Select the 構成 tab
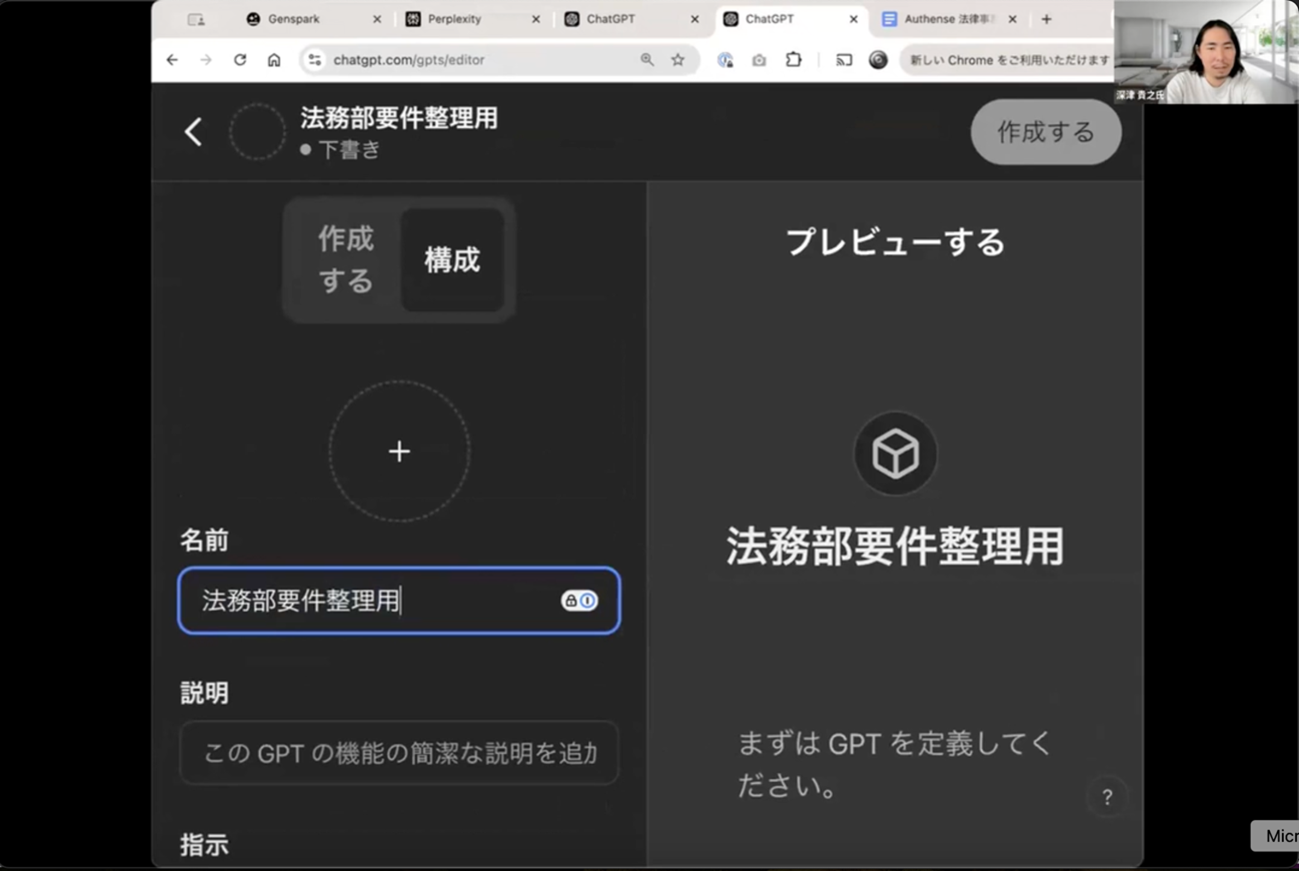Image resolution: width=1299 pixels, height=871 pixels. coord(452,260)
